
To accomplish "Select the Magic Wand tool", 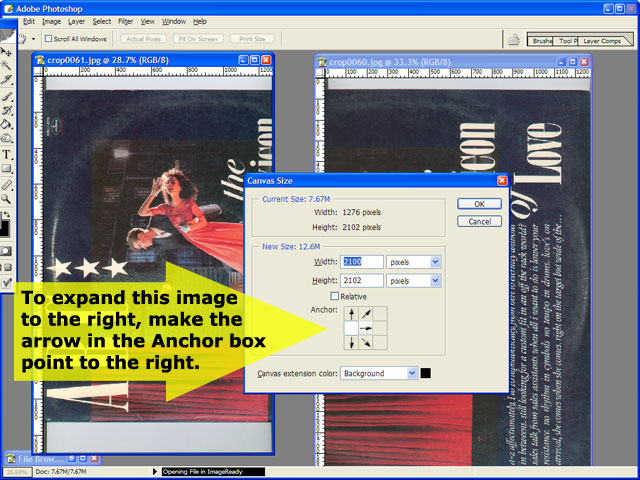I will tap(6, 65).
